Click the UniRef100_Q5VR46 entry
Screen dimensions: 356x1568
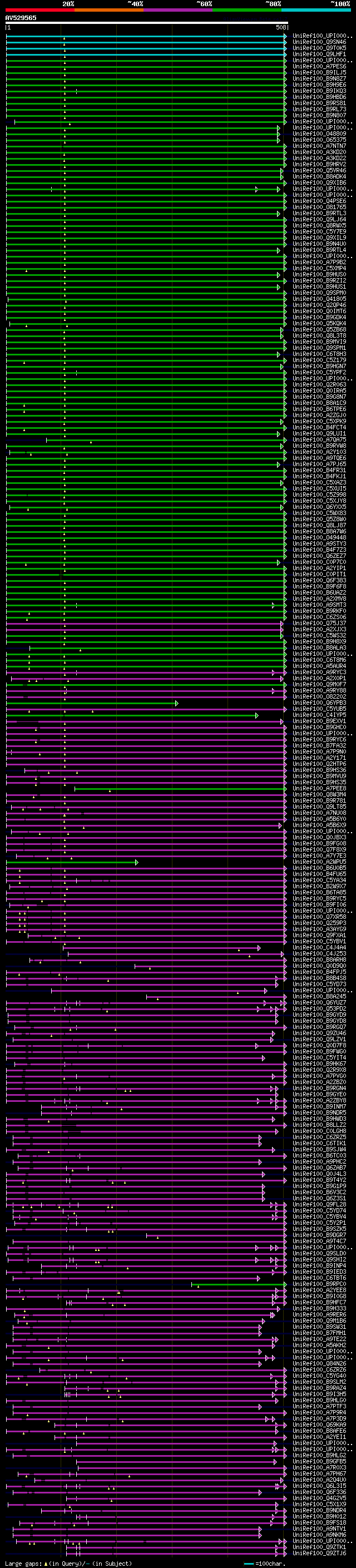pyautogui.click(x=319, y=171)
